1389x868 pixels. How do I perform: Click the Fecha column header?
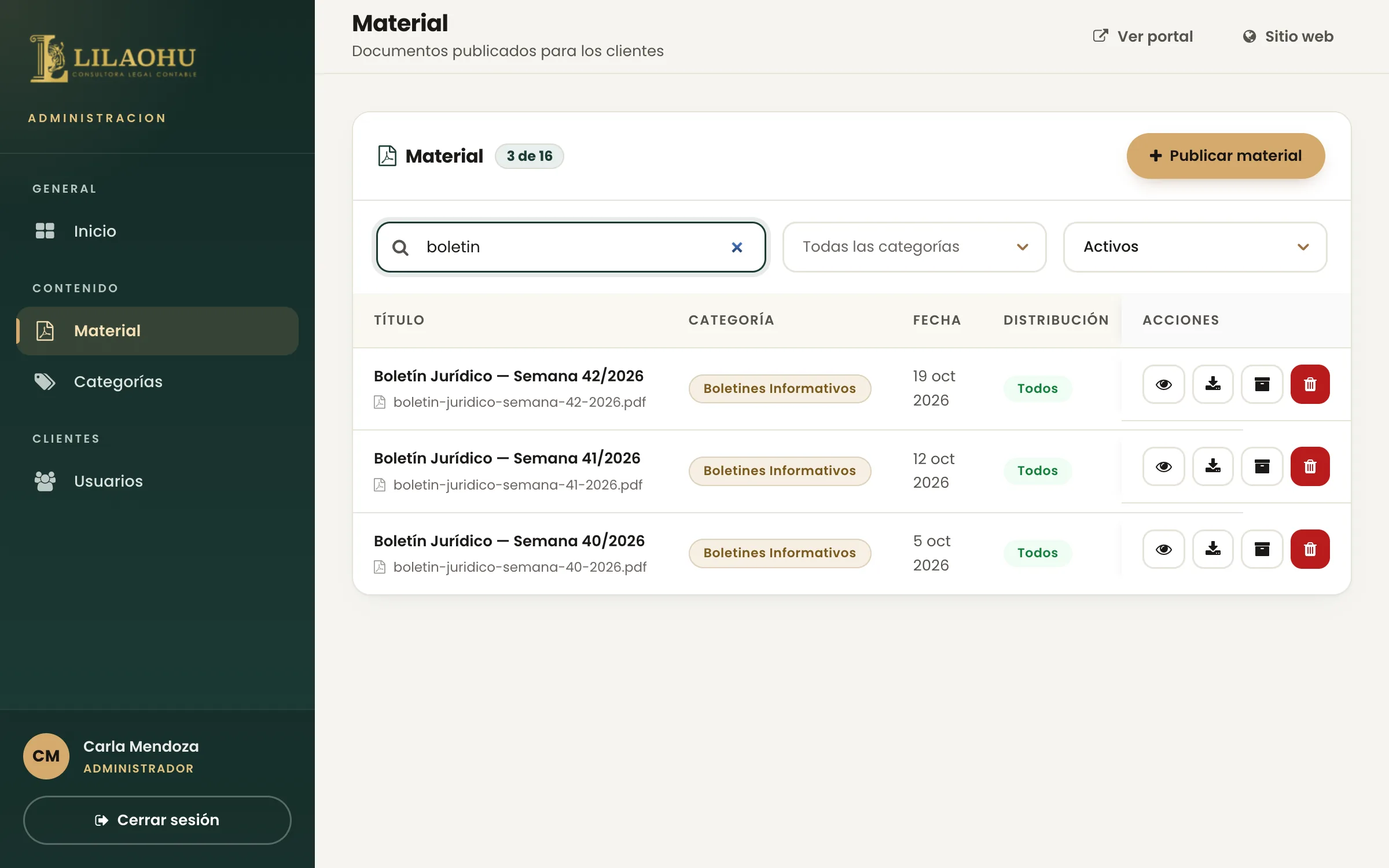pos(937,320)
